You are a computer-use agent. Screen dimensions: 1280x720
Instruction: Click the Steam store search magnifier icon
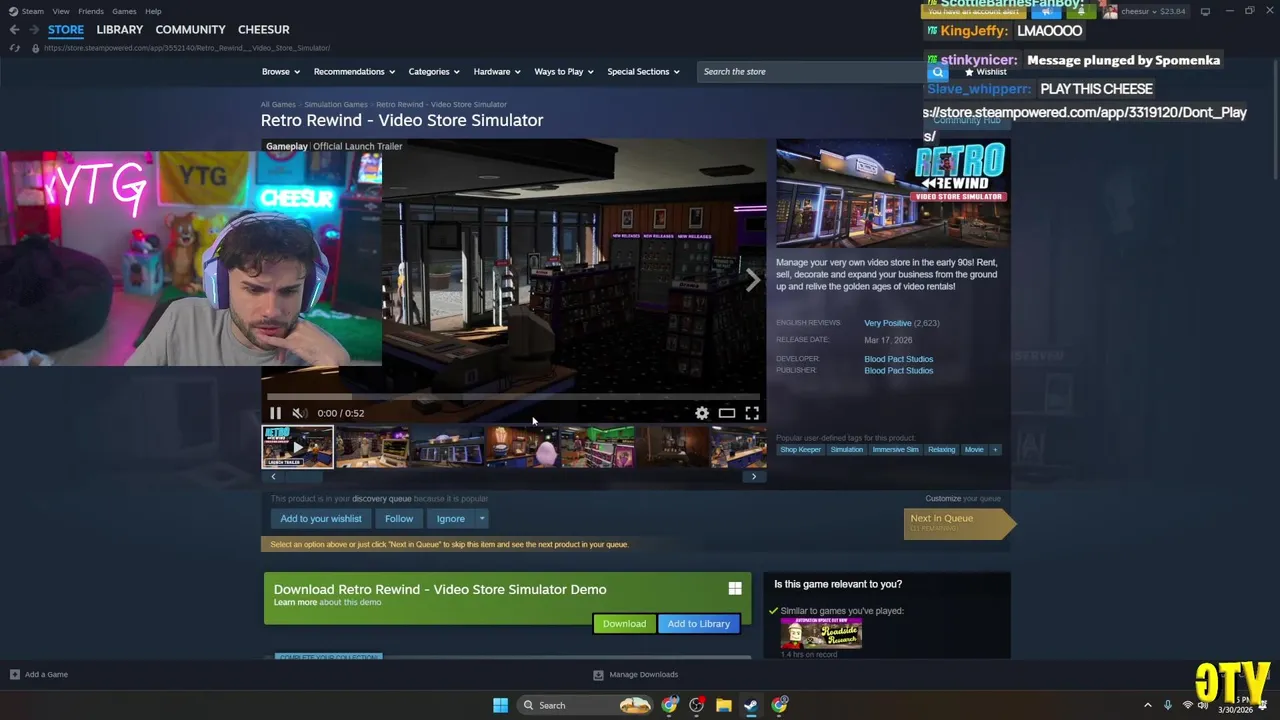937,72
